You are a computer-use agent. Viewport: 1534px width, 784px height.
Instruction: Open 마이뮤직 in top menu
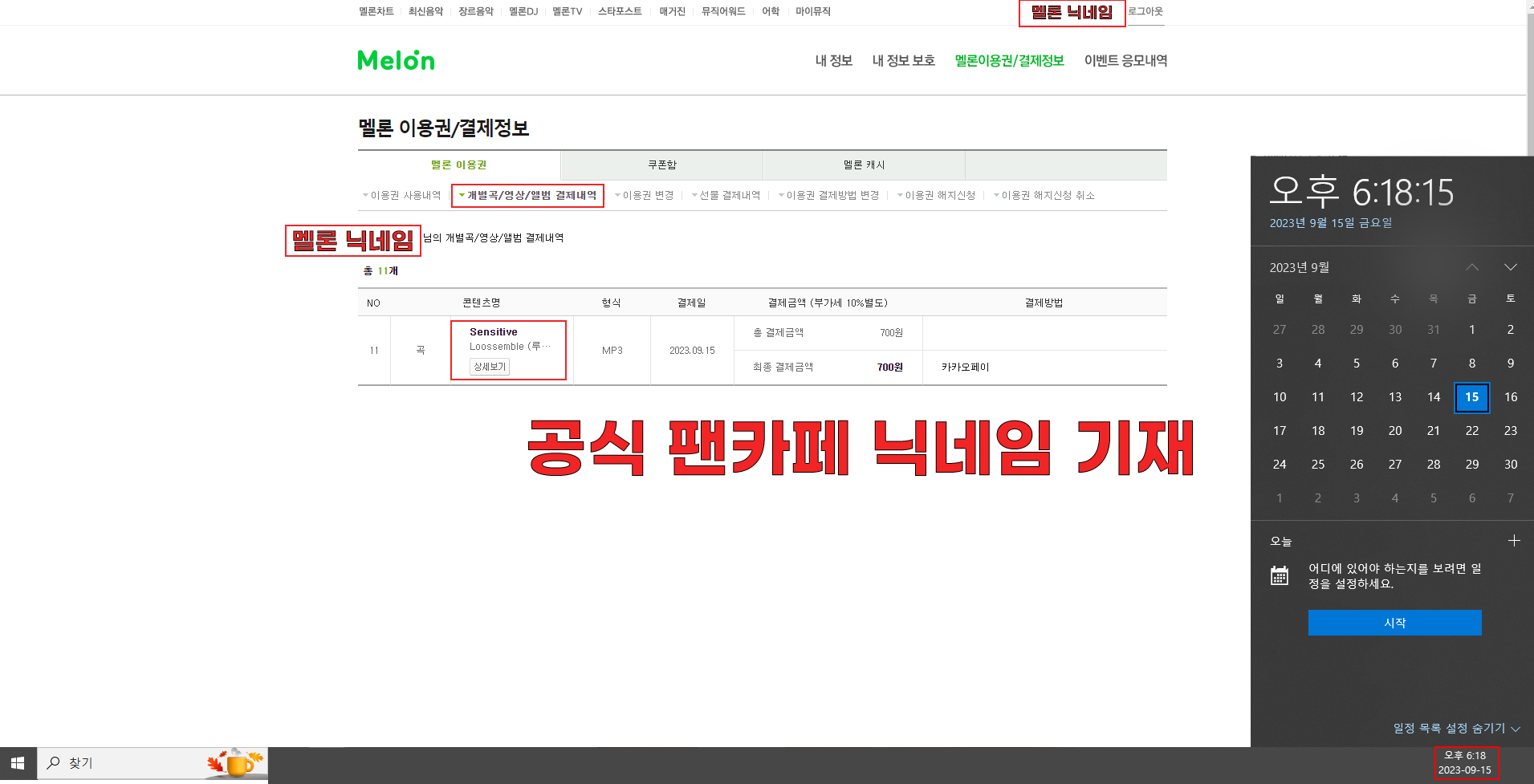tap(813, 11)
